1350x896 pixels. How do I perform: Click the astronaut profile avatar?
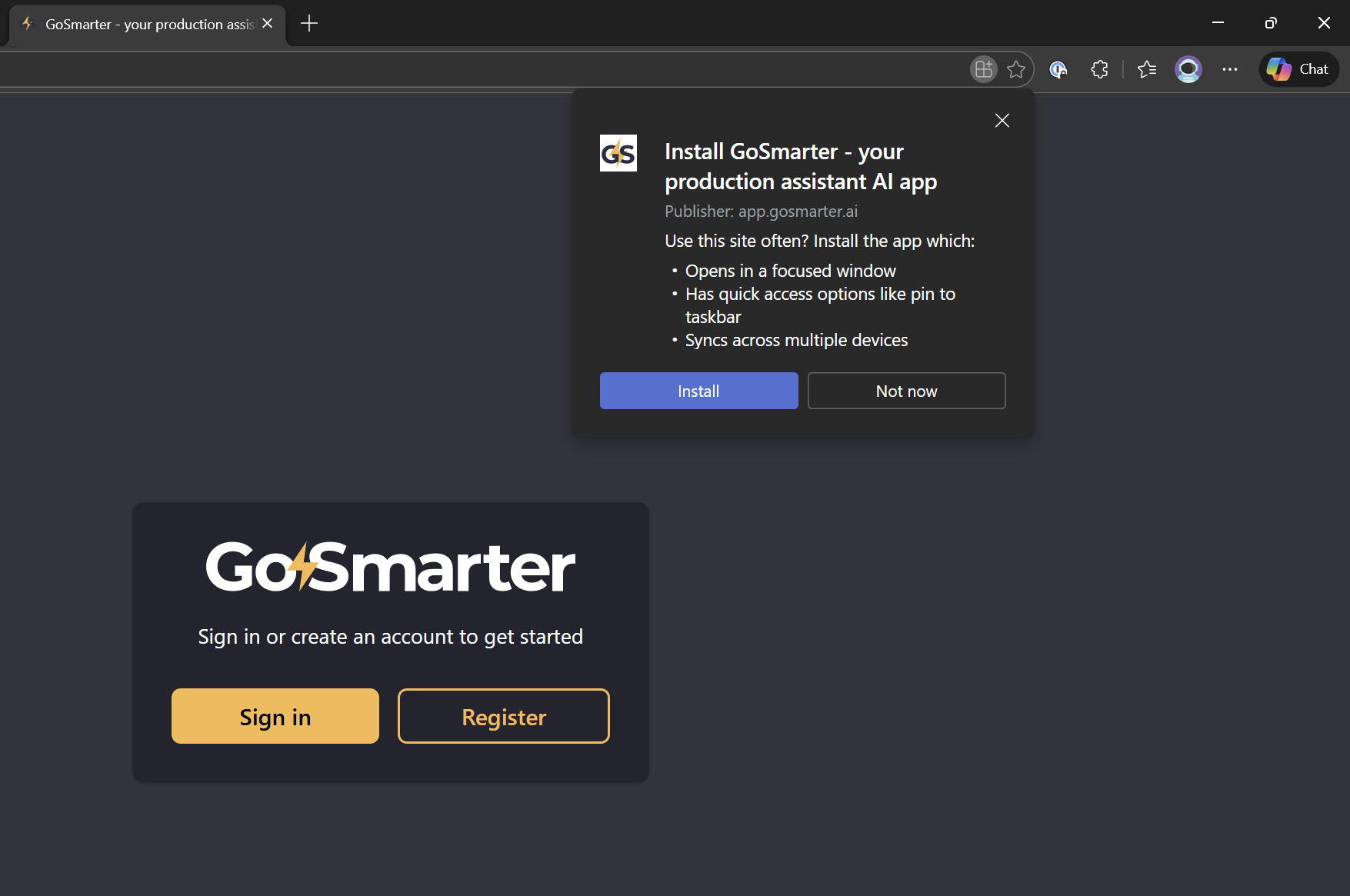coord(1188,69)
